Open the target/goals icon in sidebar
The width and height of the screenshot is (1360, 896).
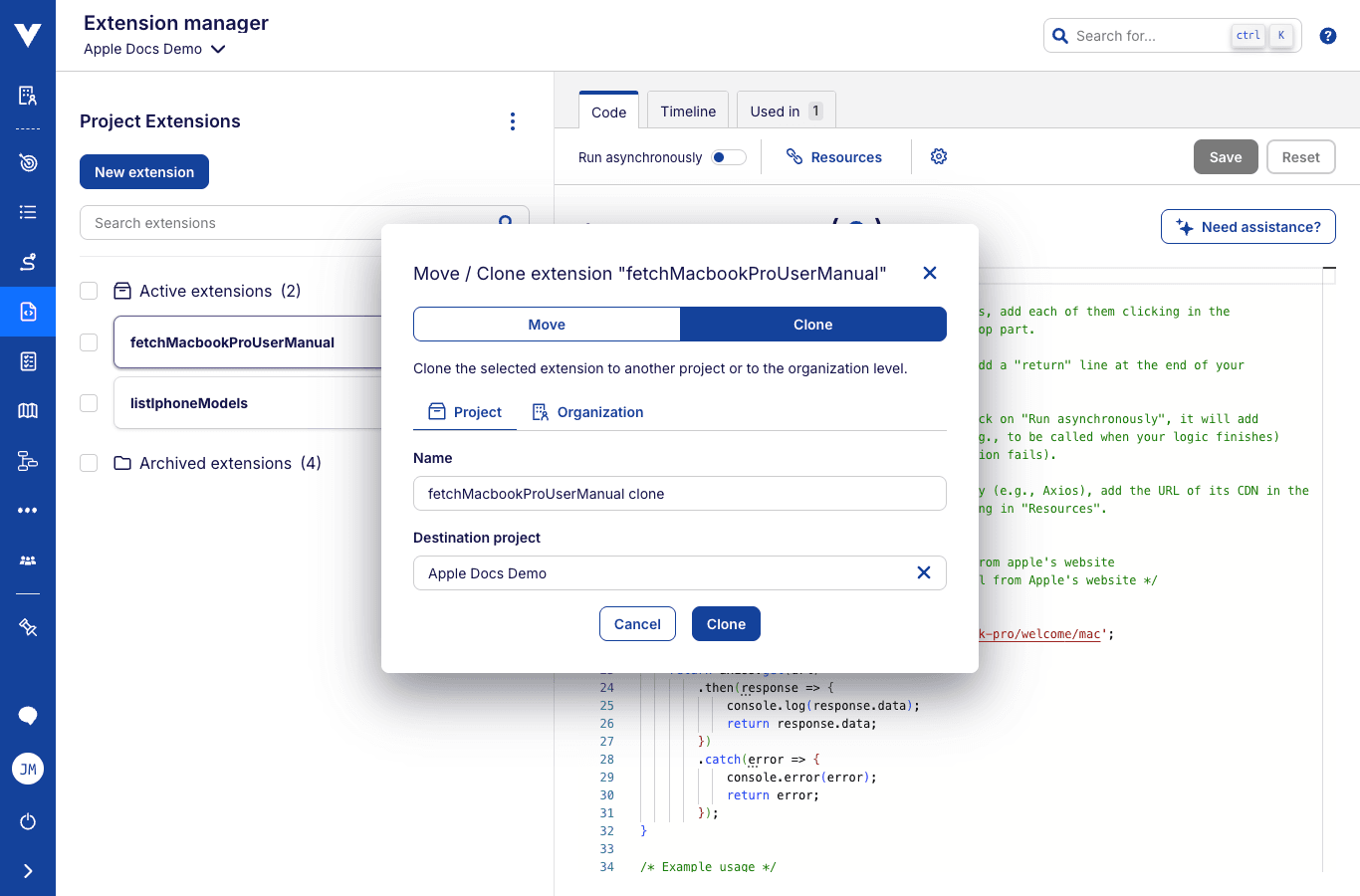pos(27,162)
